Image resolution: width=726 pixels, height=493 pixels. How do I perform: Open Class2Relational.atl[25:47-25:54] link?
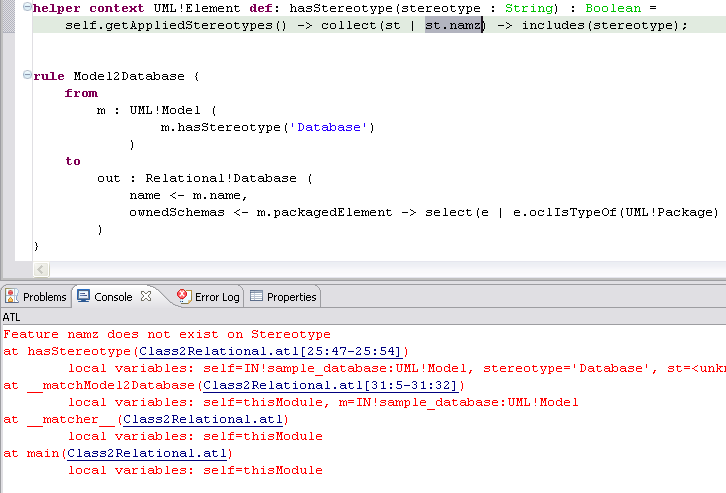(270, 351)
